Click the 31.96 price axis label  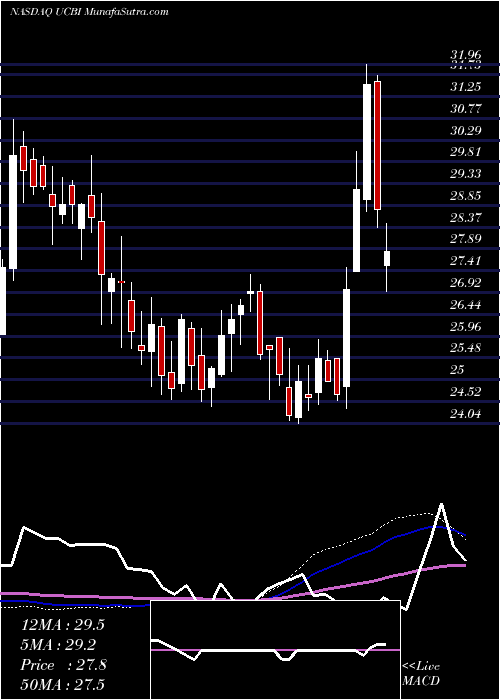(466, 55)
